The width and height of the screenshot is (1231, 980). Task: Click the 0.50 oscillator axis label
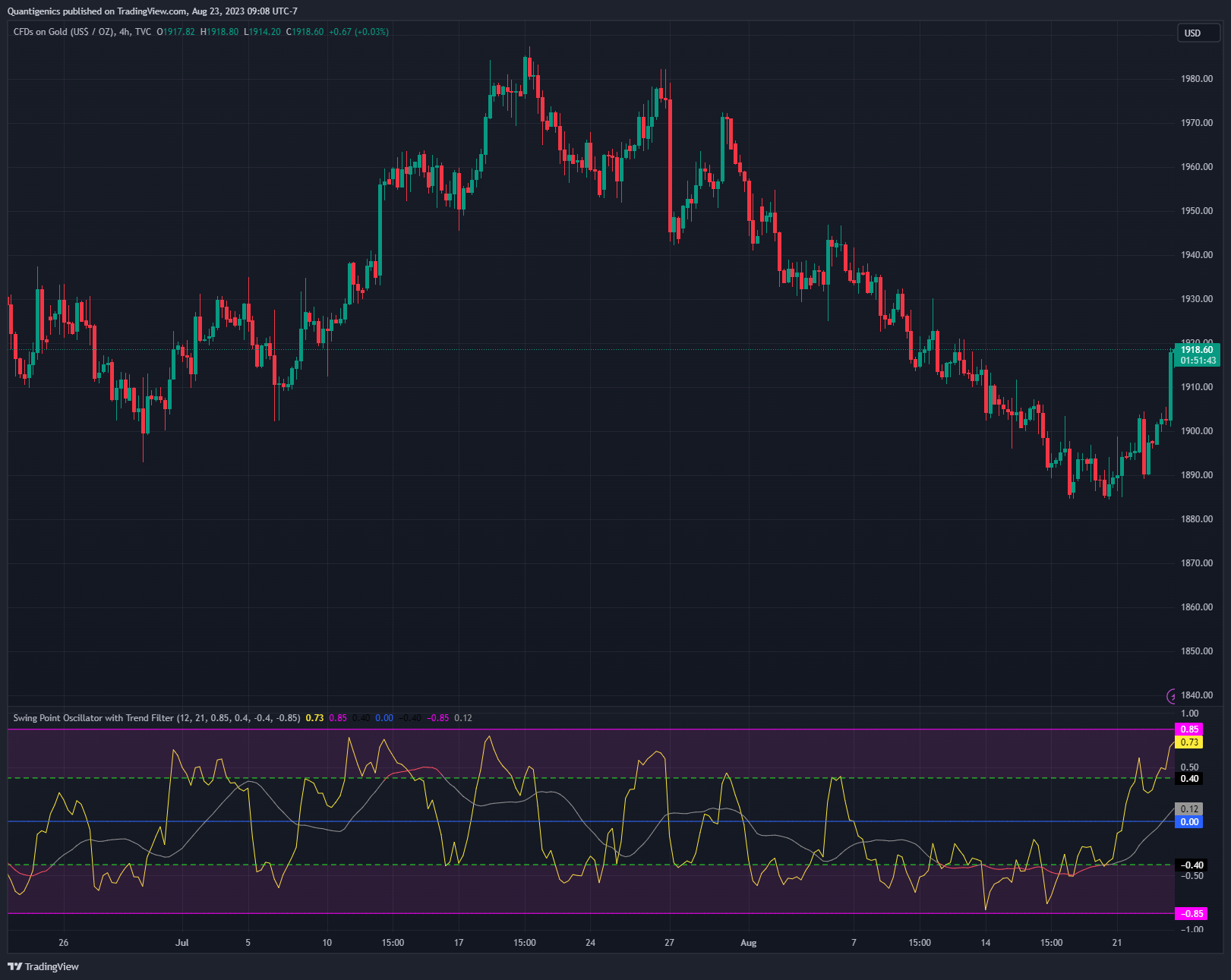(1190, 767)
